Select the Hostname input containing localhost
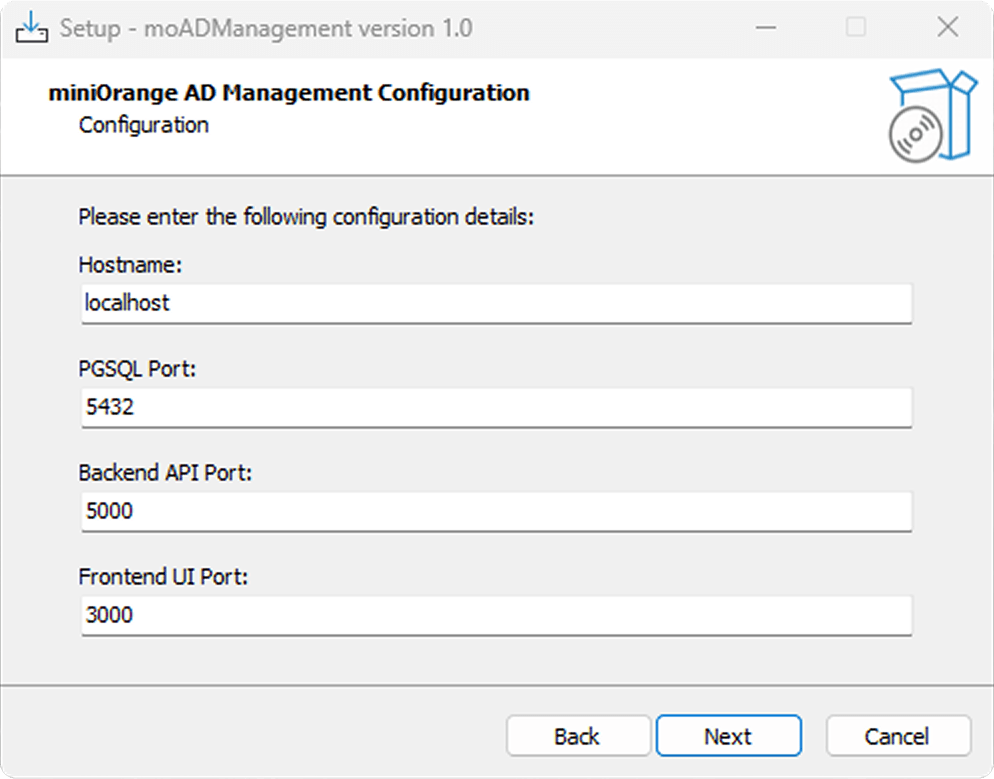This screenshot has width=994, height=779. coord(496,303)
